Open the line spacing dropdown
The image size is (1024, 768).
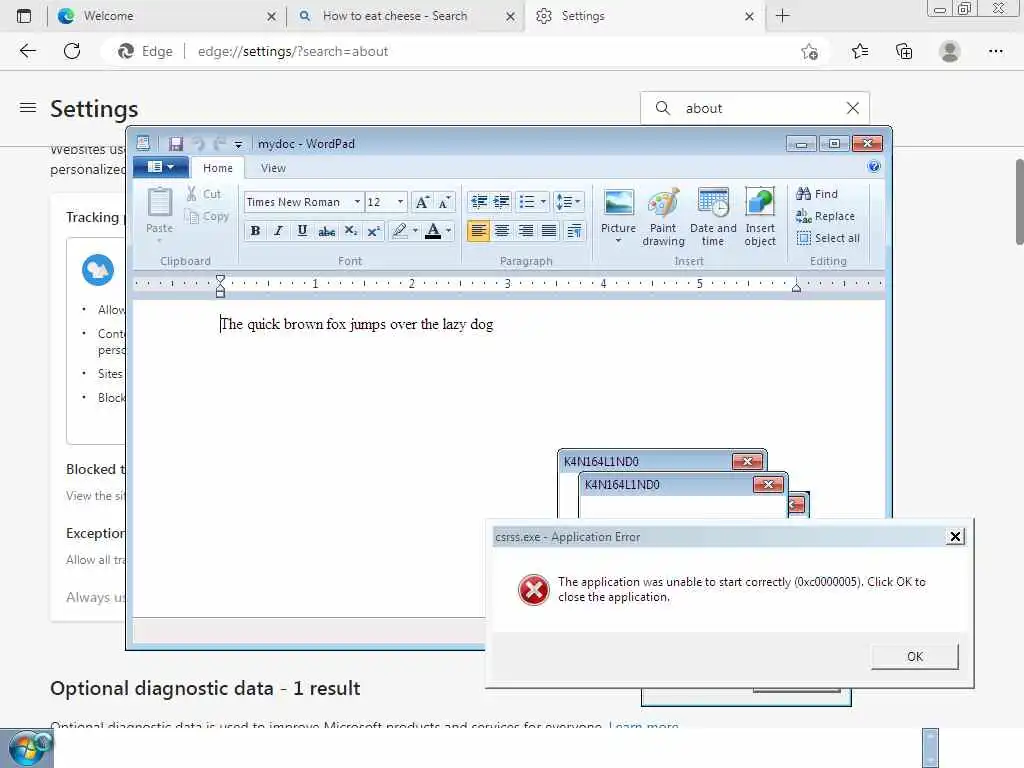click(x=568, y=202)
